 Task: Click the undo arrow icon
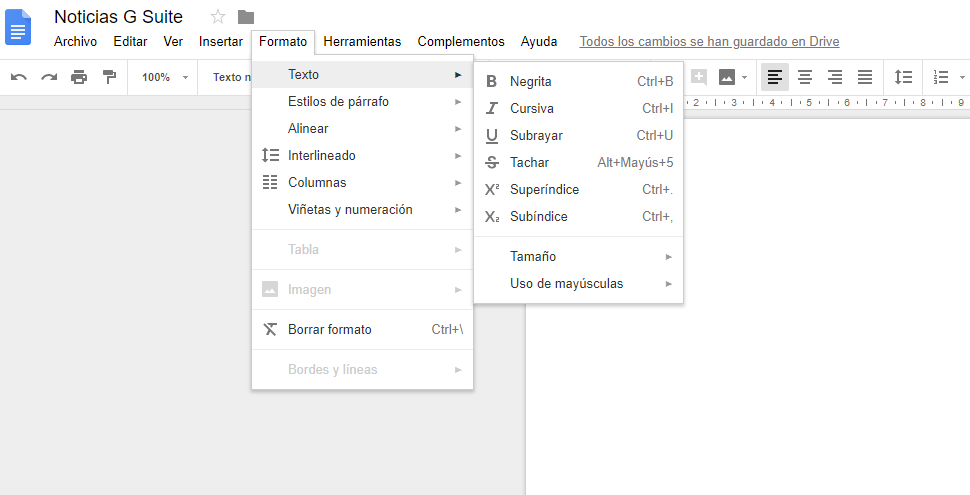(x=19, y=77)
